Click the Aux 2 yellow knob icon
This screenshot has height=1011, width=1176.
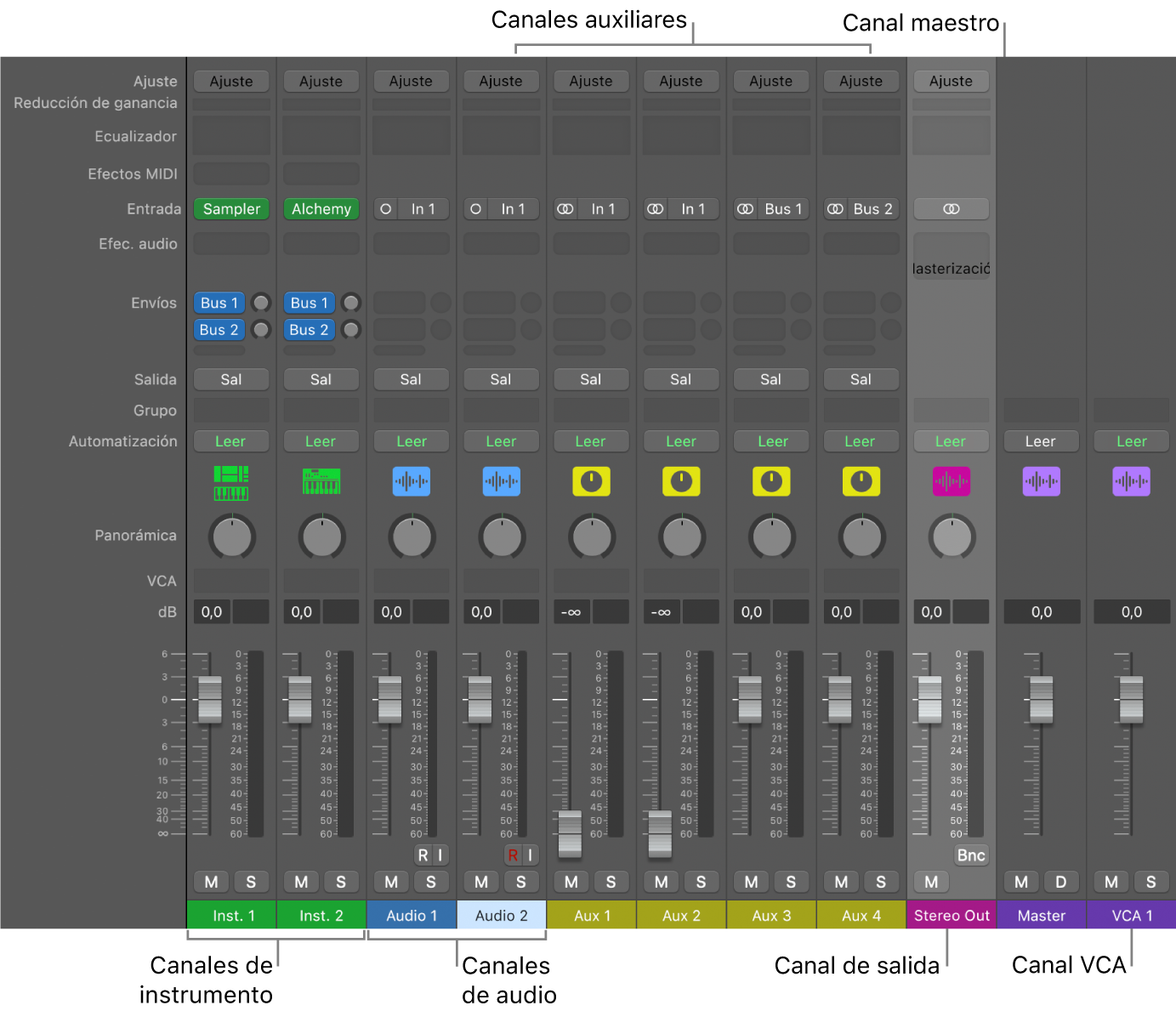pos(681,481)
